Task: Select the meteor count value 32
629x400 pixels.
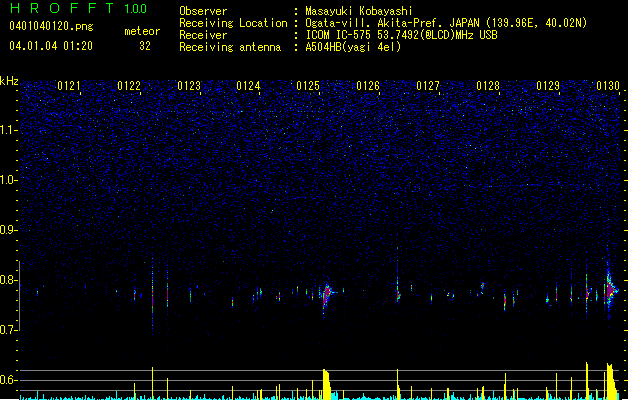Action: [145, 46]
